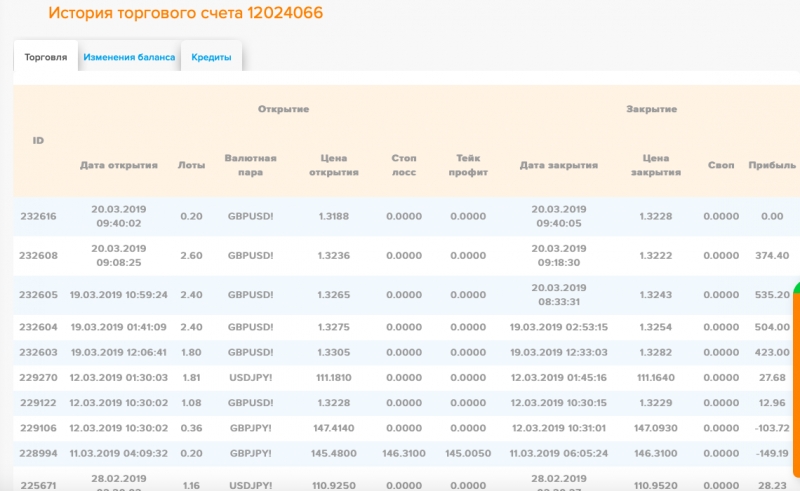The width and height of the screenshot is (800, 491).
Task: Select trade ID 232608
Action: click(x=38, y=255)
